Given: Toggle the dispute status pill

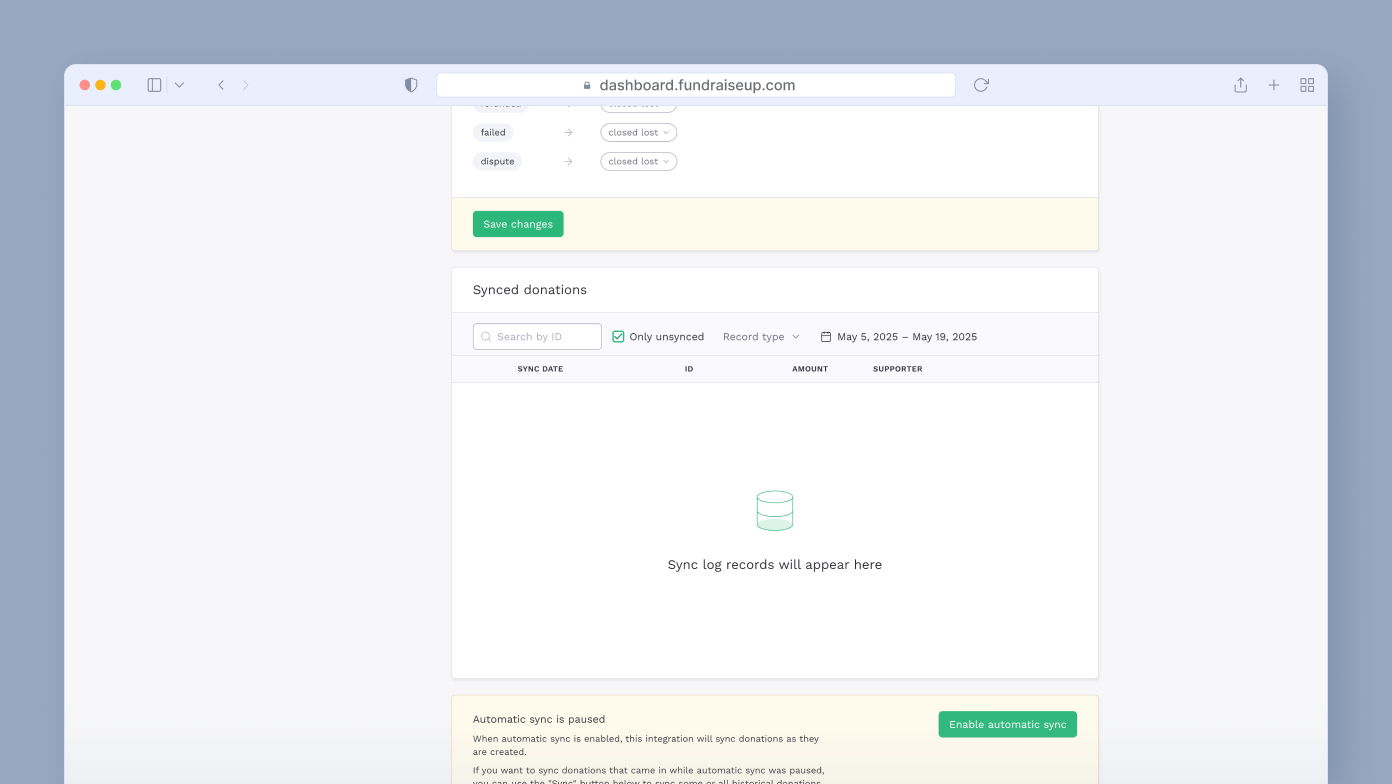Looking at the screenshot, I should (497, 161).
